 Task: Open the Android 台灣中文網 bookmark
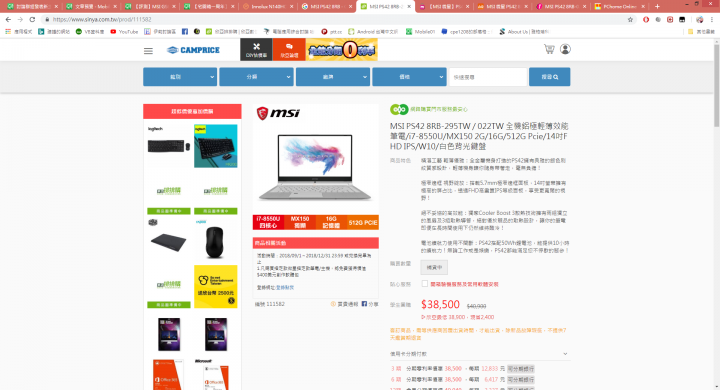click(373, 32)
